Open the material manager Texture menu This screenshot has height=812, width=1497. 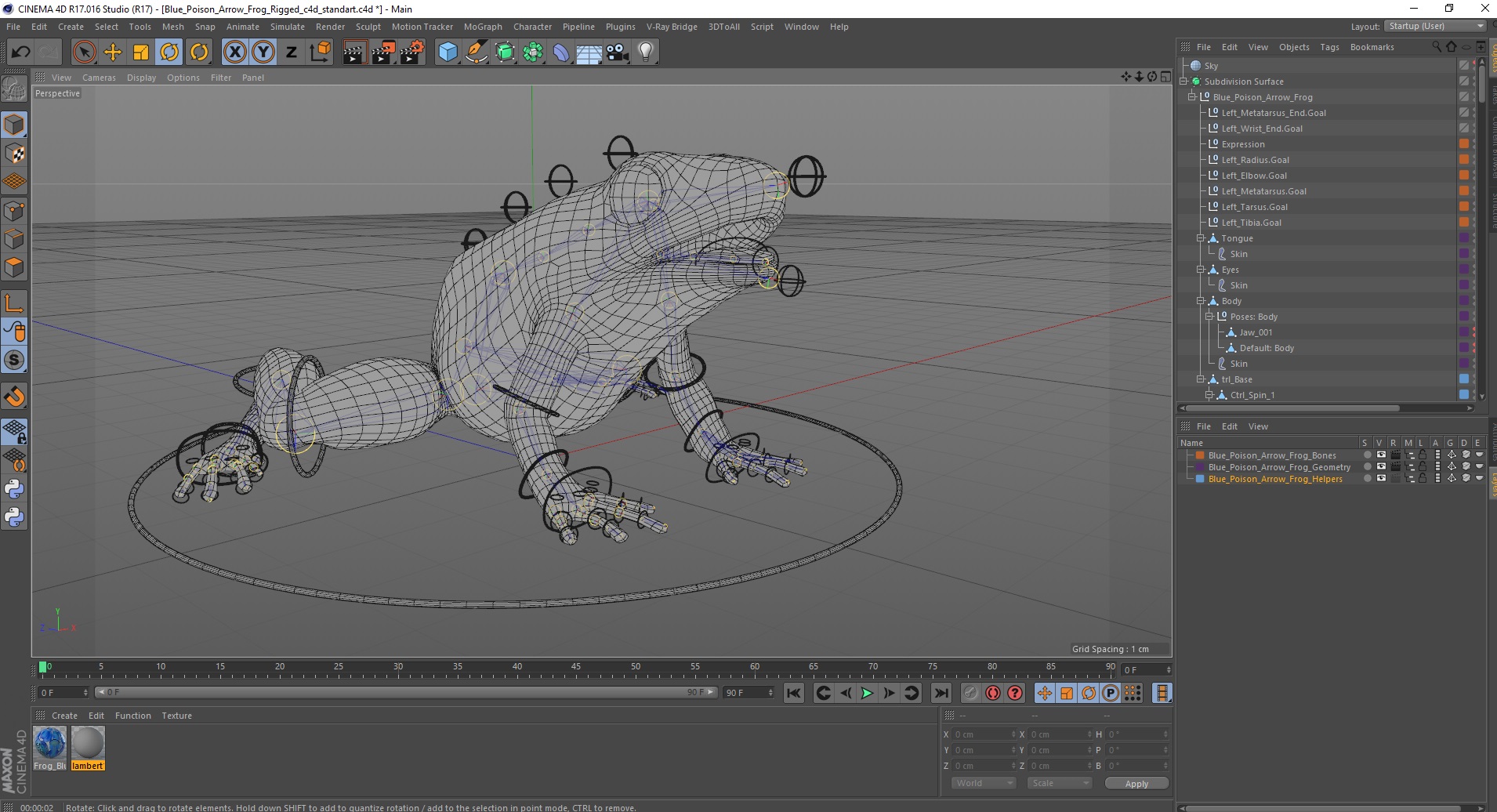176,716
